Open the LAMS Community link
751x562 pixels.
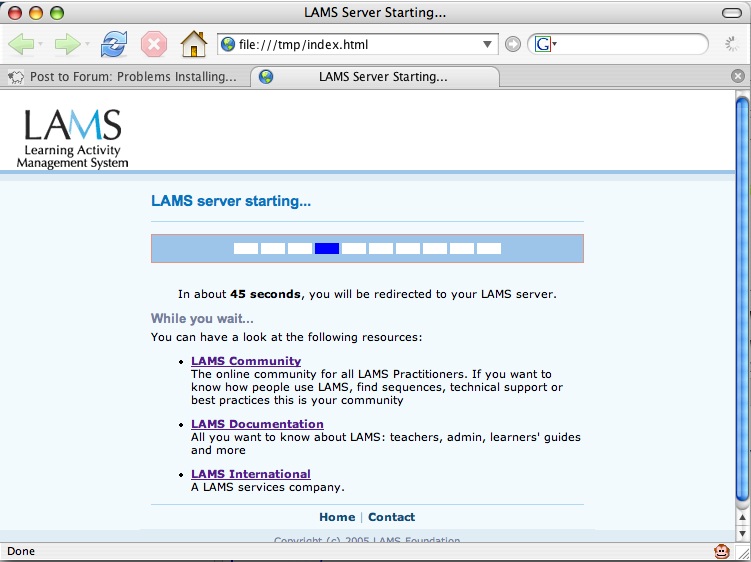(246, 361)
